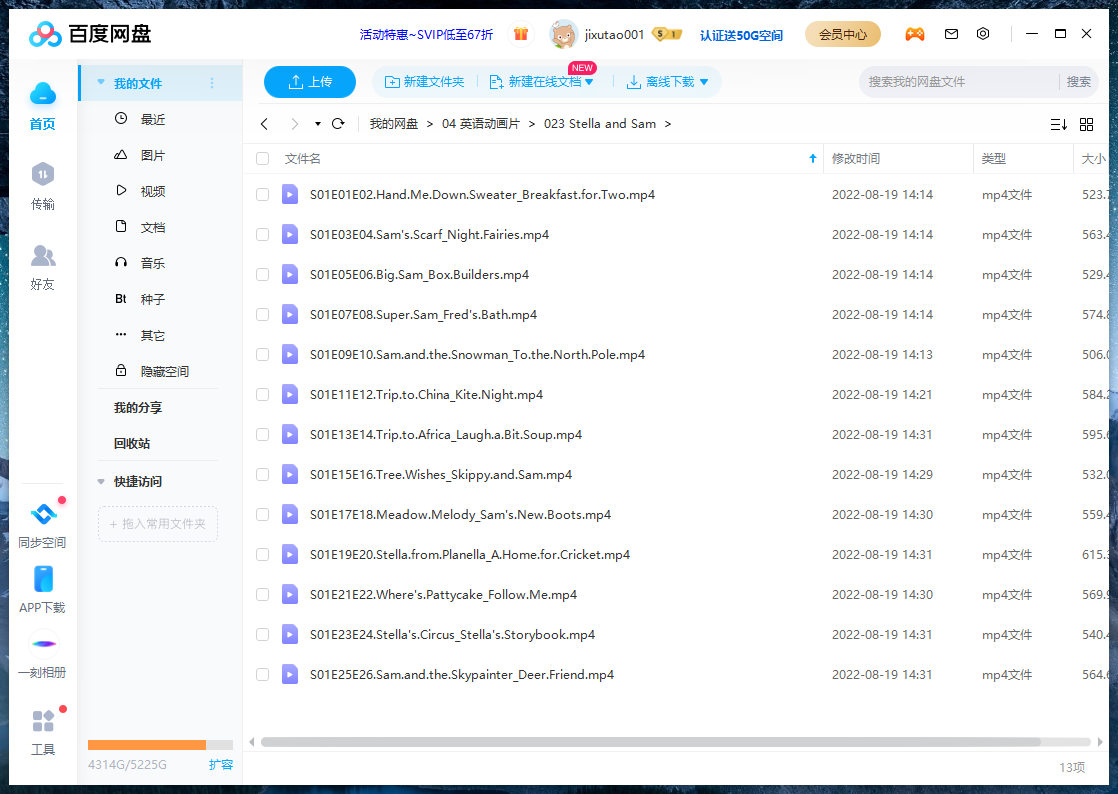Expand the 离线下载 dropdown arrow

pyautogui.click(x=704, y=82)
